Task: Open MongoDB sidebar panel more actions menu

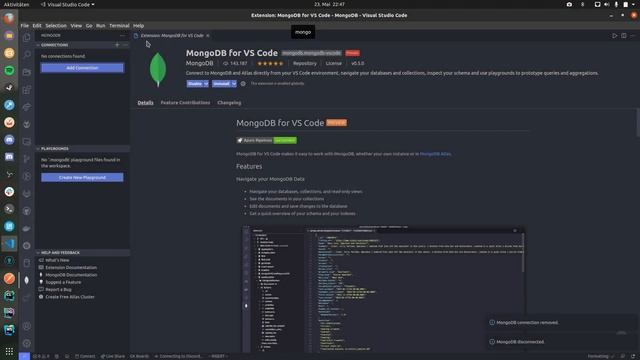Action: pos(122,36)
